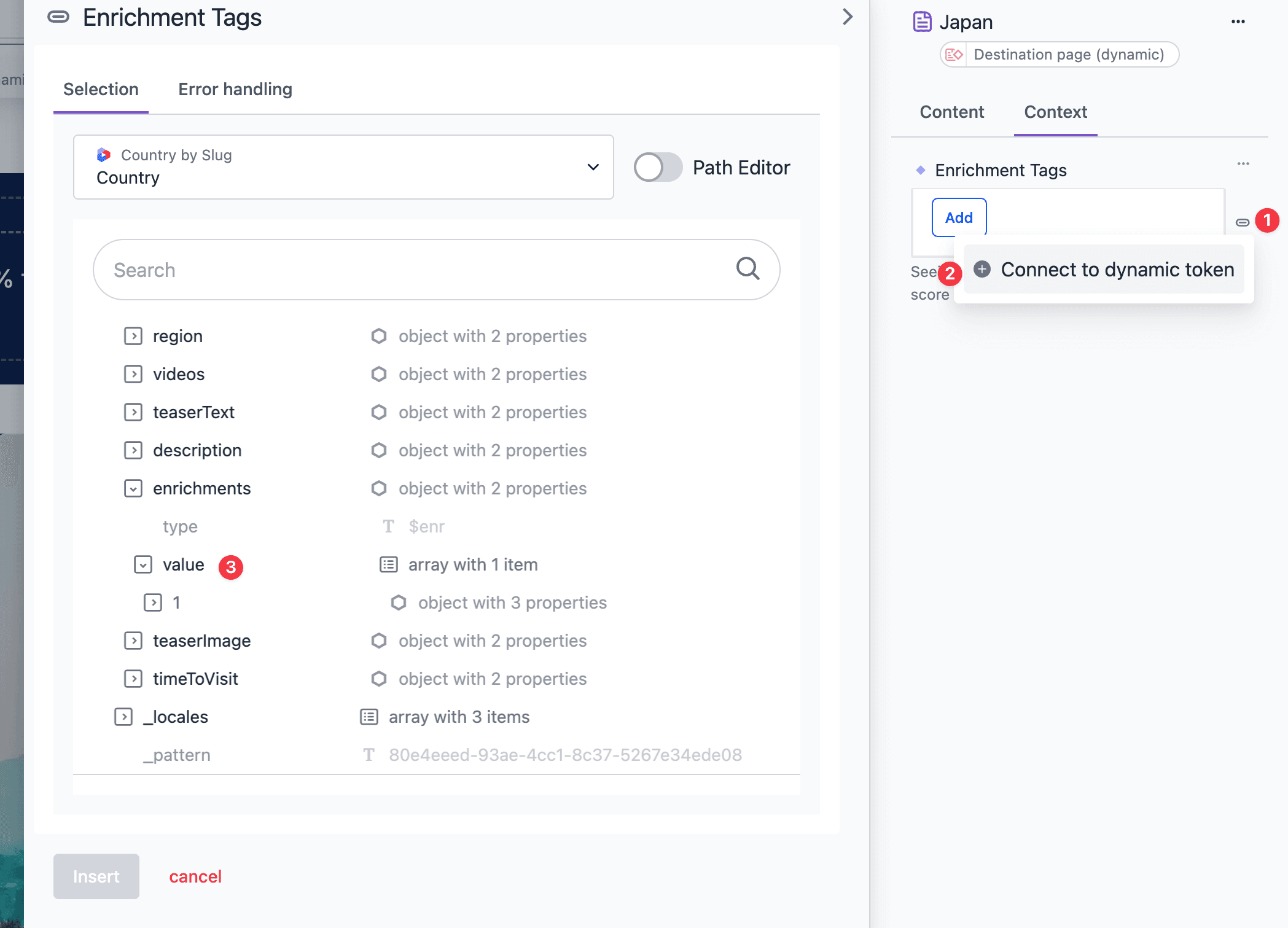Viewport: 1288px width, 928px height.
Task: Open the Content tab
Action: [x=951, y=112]
